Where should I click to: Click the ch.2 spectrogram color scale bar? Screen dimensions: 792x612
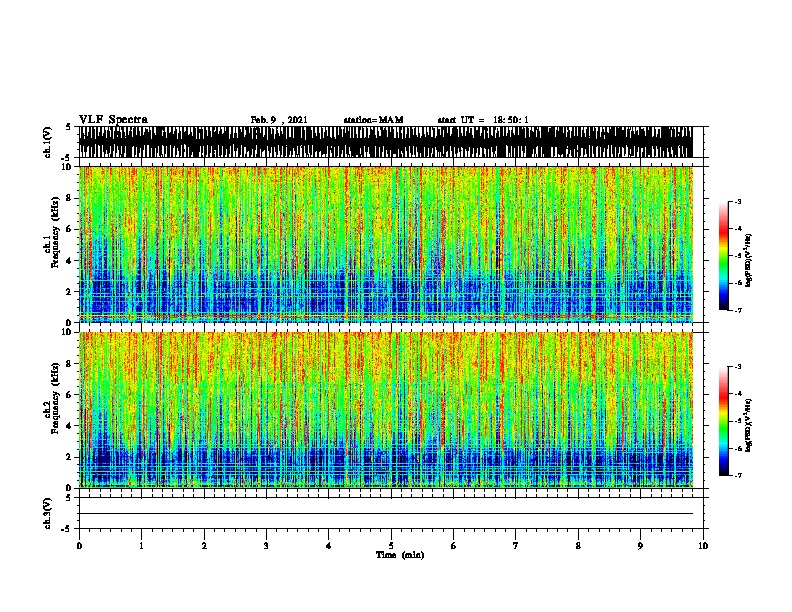pyautogui.click(x=723, y=421)
